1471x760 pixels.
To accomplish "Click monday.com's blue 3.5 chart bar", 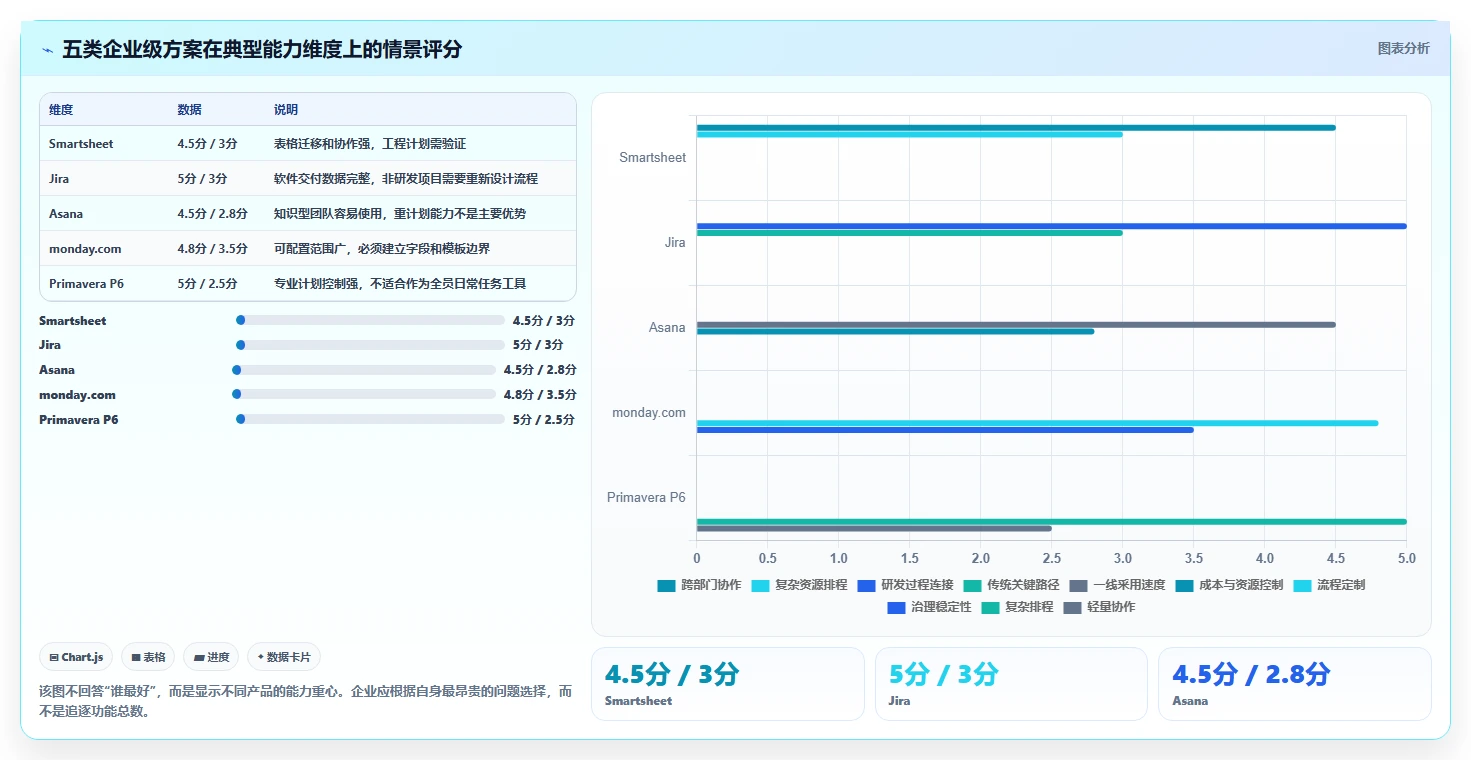I will 945,430.
